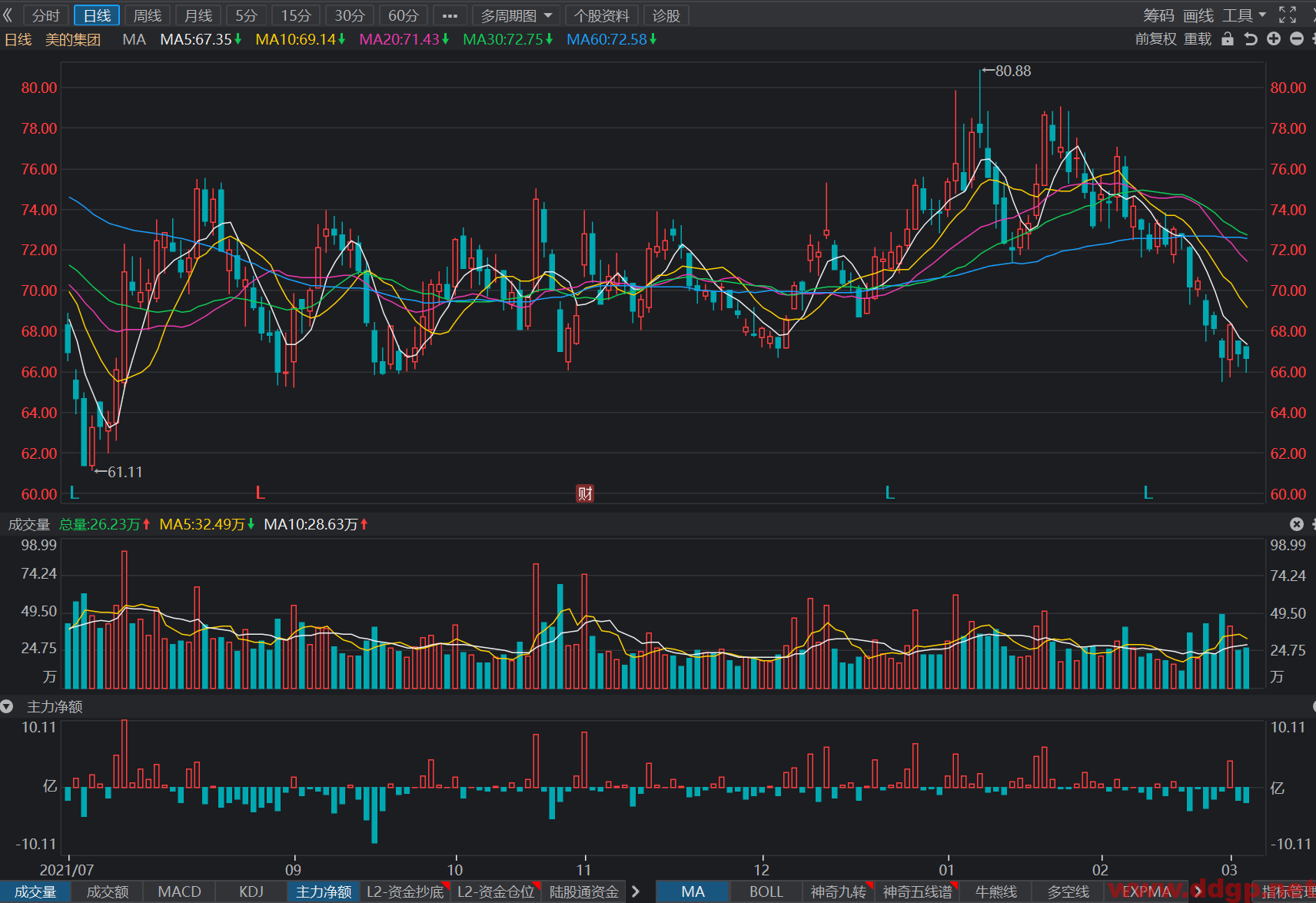Switch to 周线 weekly chart
Screen dimensions: 1316x903
148,15
